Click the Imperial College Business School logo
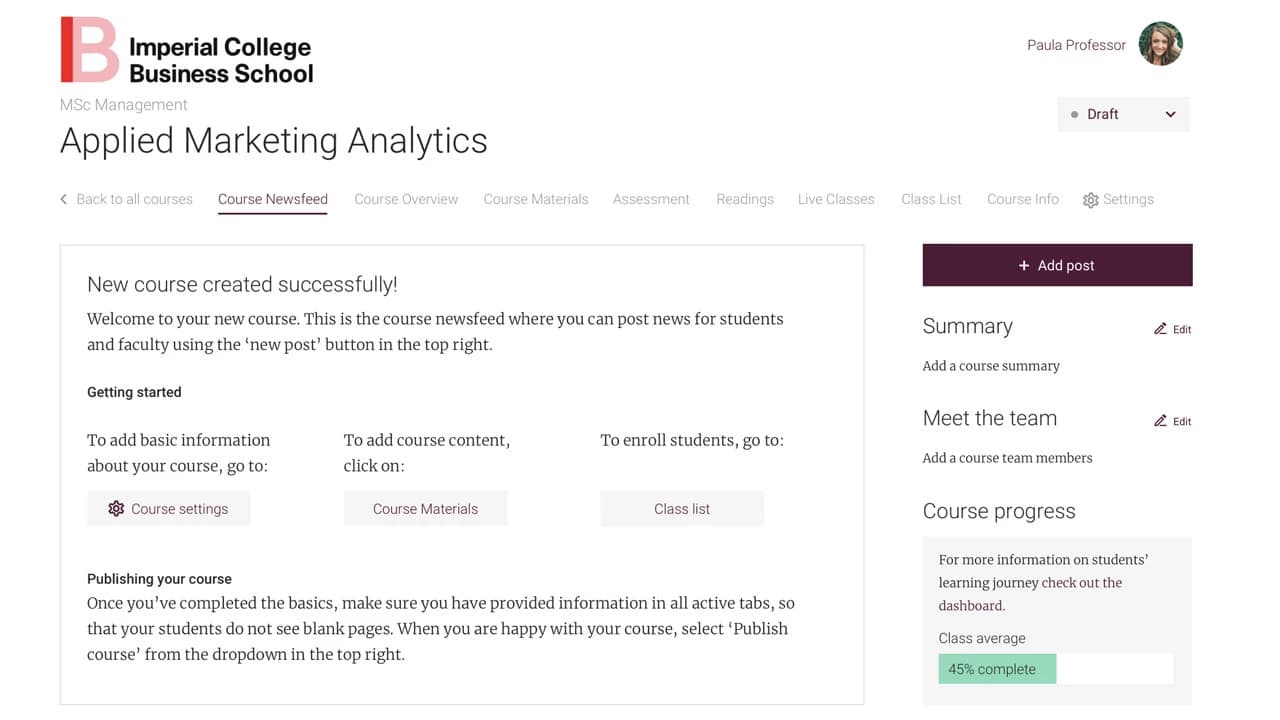 [187, 49]
